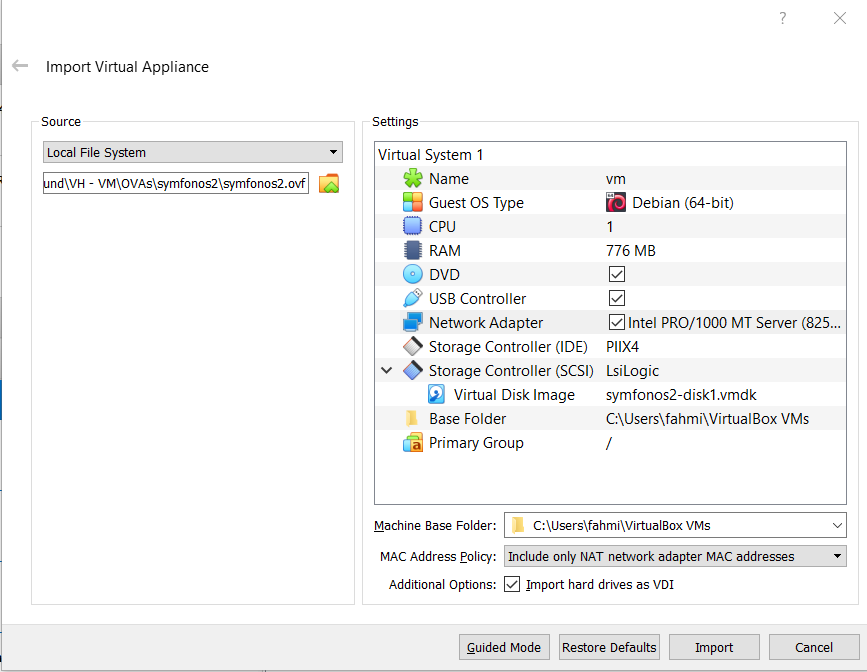Click the CPU count value '1'
This screenshot has height=672, width=867.
(610, 227)
